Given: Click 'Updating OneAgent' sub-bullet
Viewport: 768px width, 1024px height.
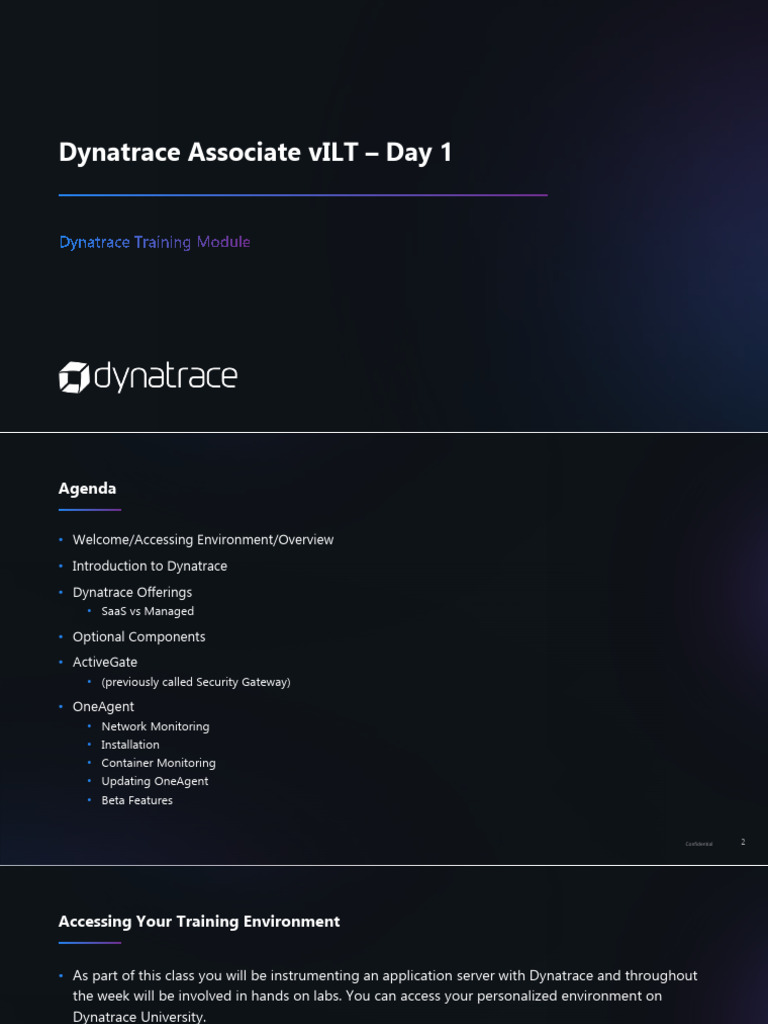Looking at the screenshot, I should [x=155, y=781].
